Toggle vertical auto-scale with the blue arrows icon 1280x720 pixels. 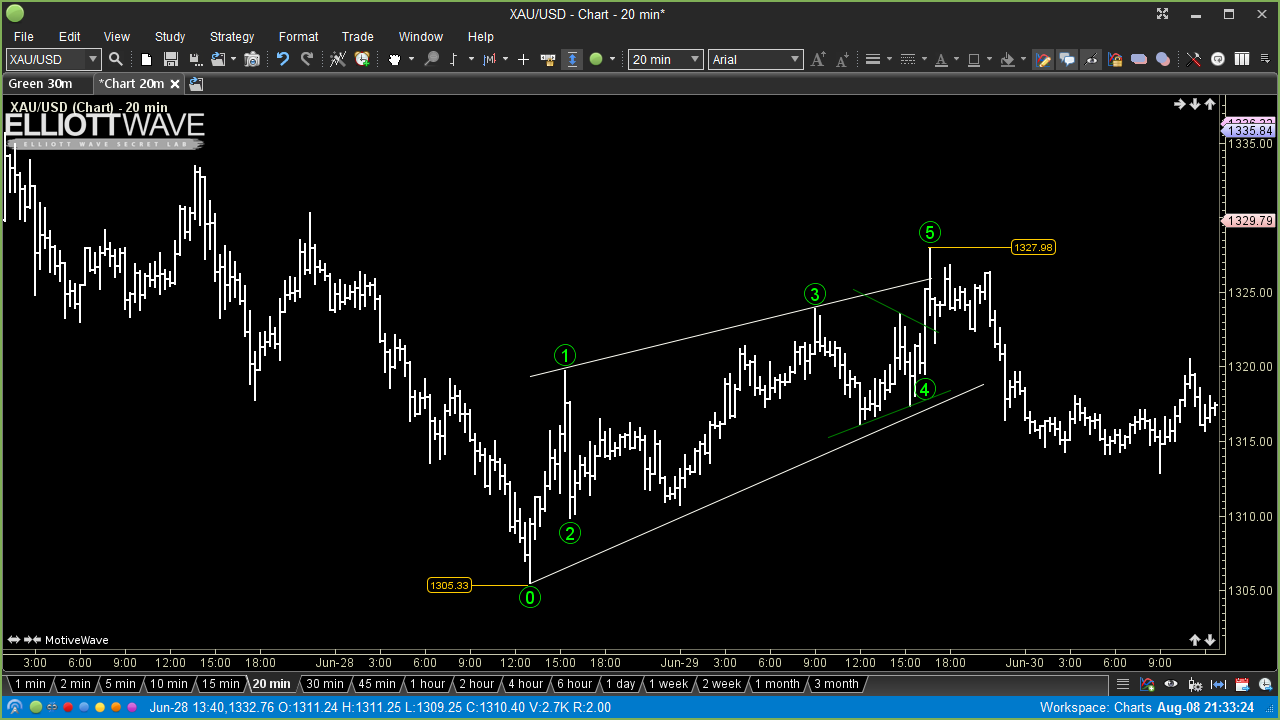[572, 59]
